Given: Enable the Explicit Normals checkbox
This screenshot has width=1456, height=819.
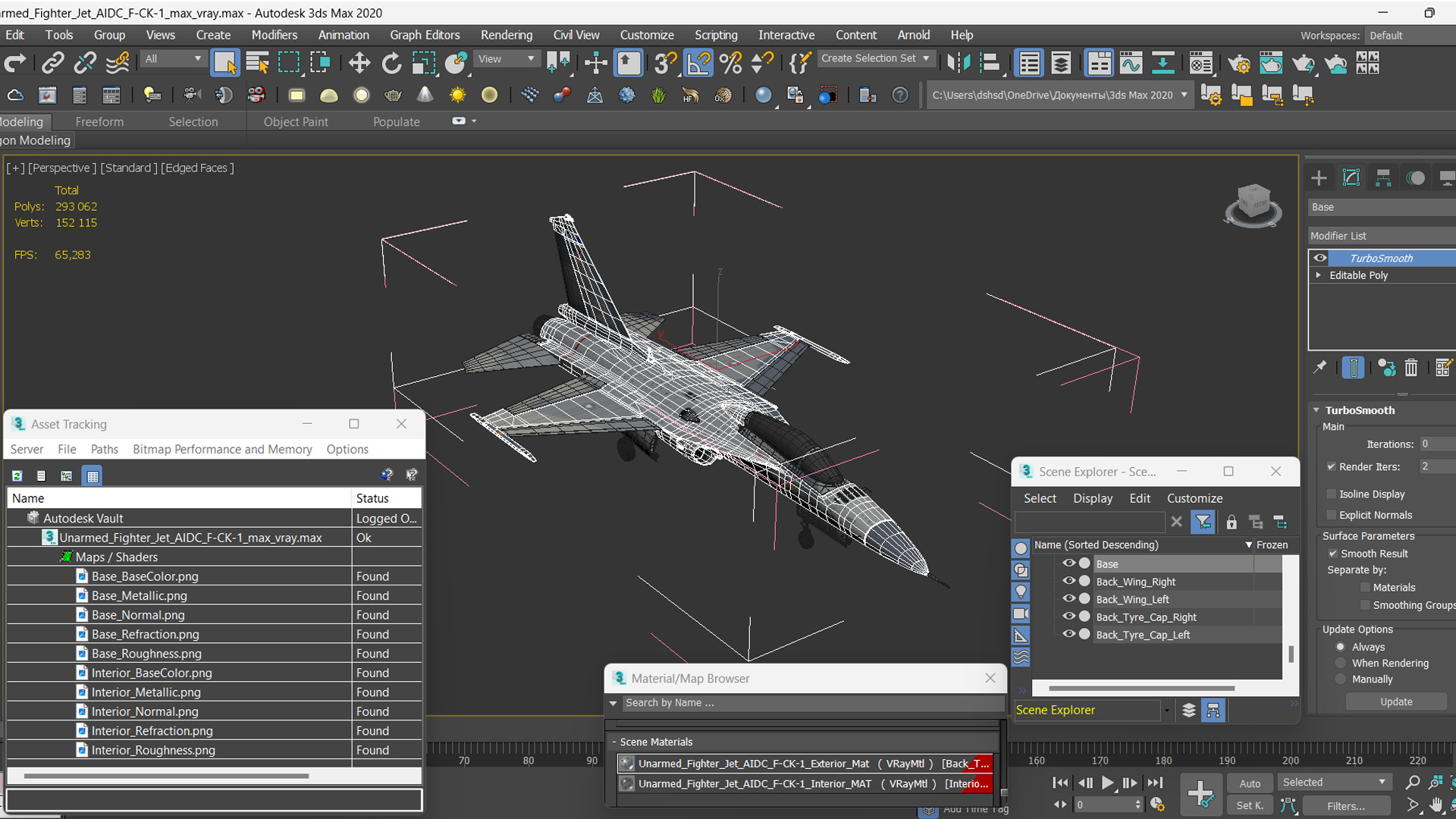Looking at the screenshot, I should click(1332, 515).
